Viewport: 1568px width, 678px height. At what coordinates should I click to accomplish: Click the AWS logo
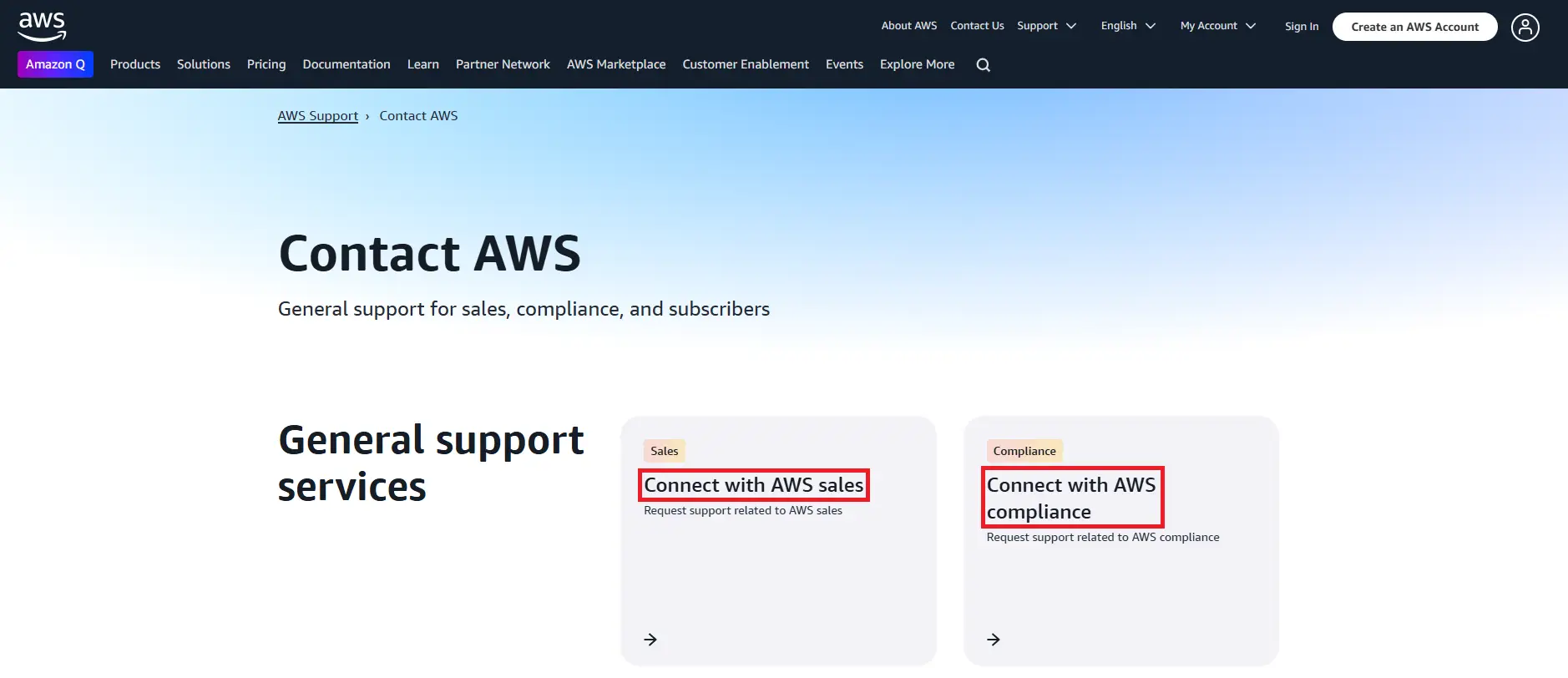(42, 27)
